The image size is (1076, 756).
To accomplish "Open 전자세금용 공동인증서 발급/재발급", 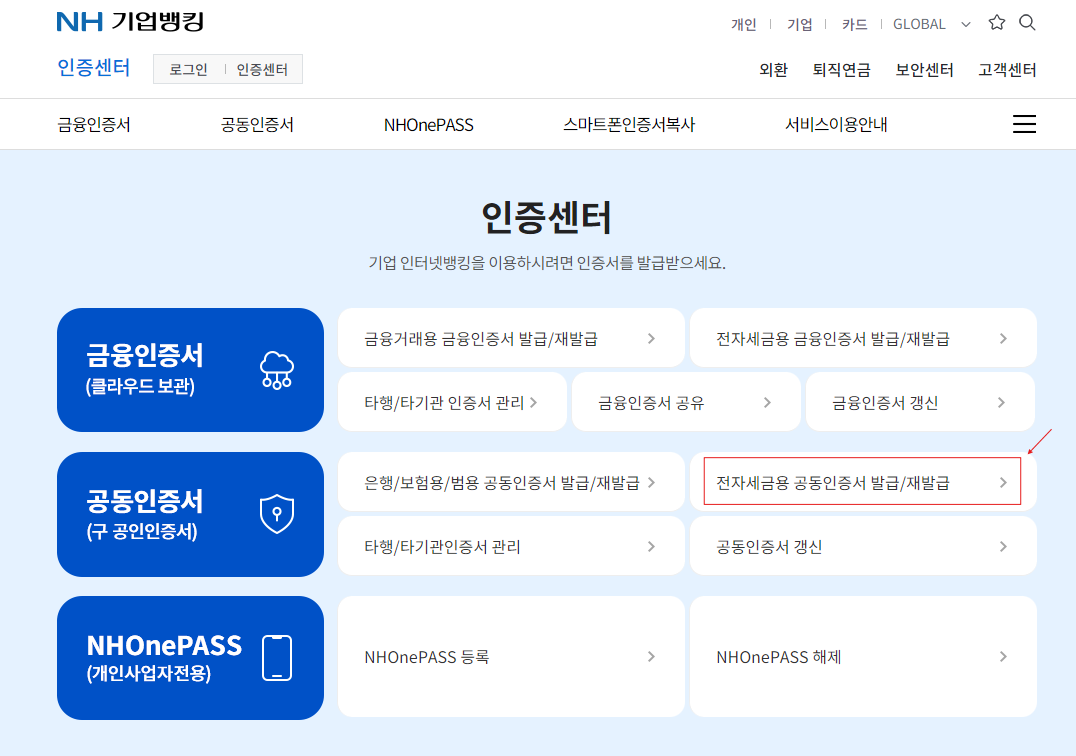I will (x=863, y=482).
